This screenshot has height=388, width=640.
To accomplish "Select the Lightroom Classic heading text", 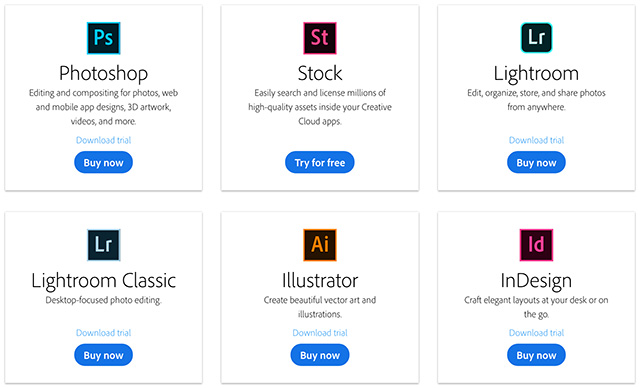I will coord(104,281).
